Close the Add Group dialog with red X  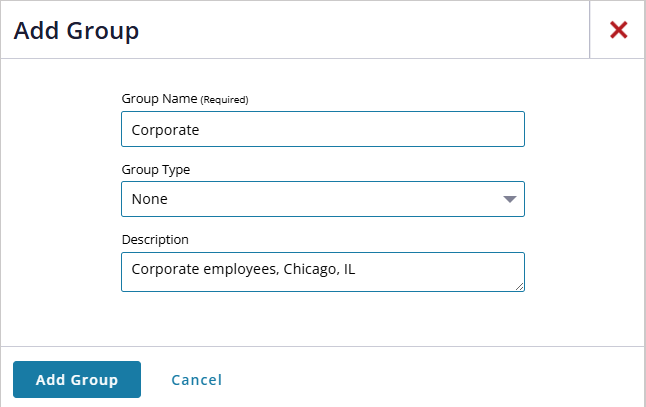click(x=618, y=30)
